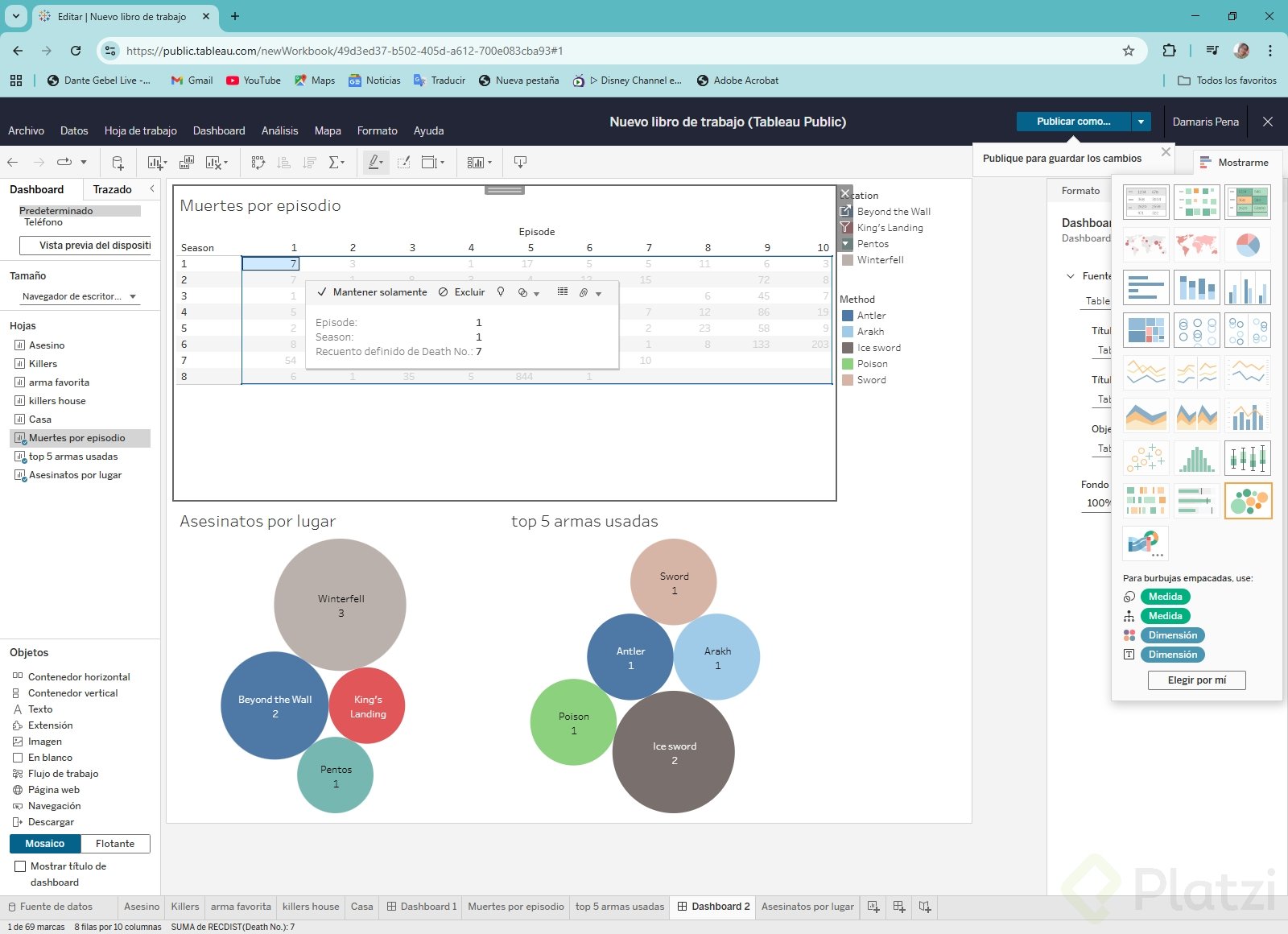Screen dimensions: 1288x934
Task: Click the totals sigma toolbar icon
Action: click(335, 163)
